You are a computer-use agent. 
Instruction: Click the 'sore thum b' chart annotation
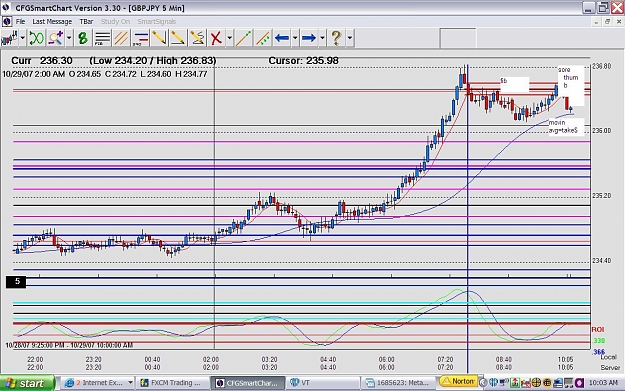pos(570,86)
